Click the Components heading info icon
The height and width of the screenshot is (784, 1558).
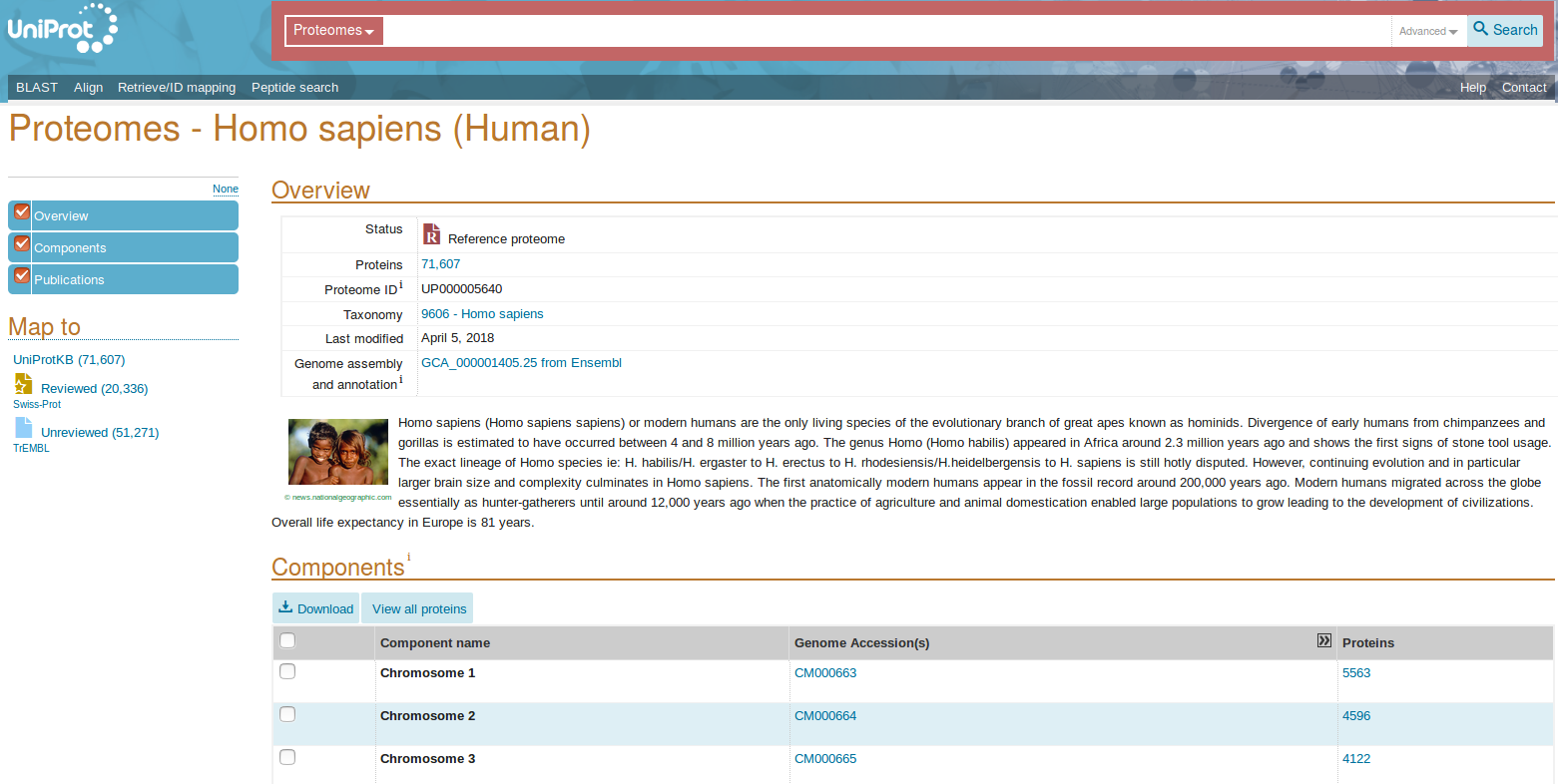[408, 558]
